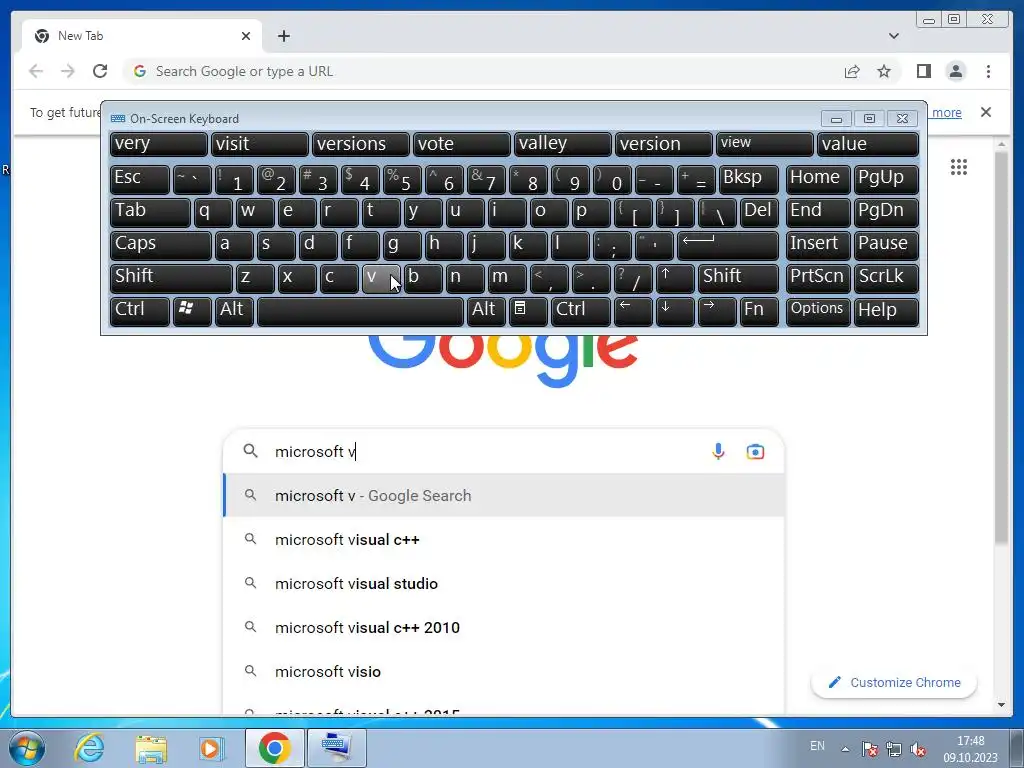The image size is (1024, 768).
Task: Click the Bksp key
Action: click(748, 179)
